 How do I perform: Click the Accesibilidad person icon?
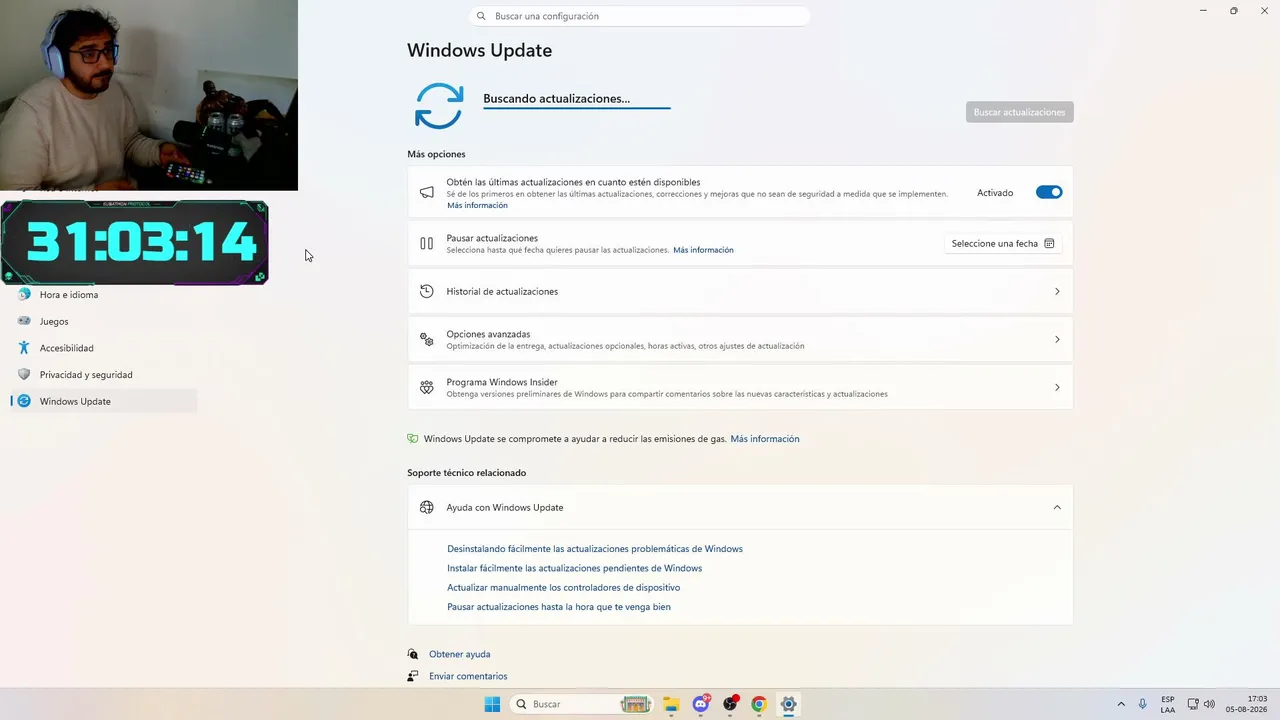click(x=24, y=348)
